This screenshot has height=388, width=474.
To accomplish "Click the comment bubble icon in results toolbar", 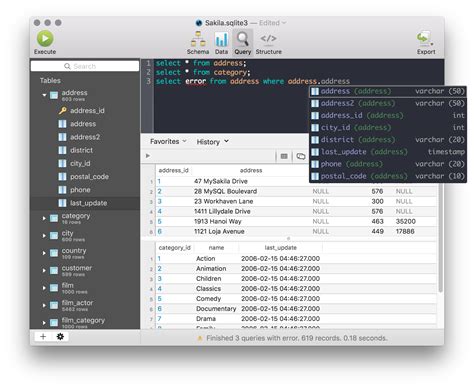I will (301, 156).
